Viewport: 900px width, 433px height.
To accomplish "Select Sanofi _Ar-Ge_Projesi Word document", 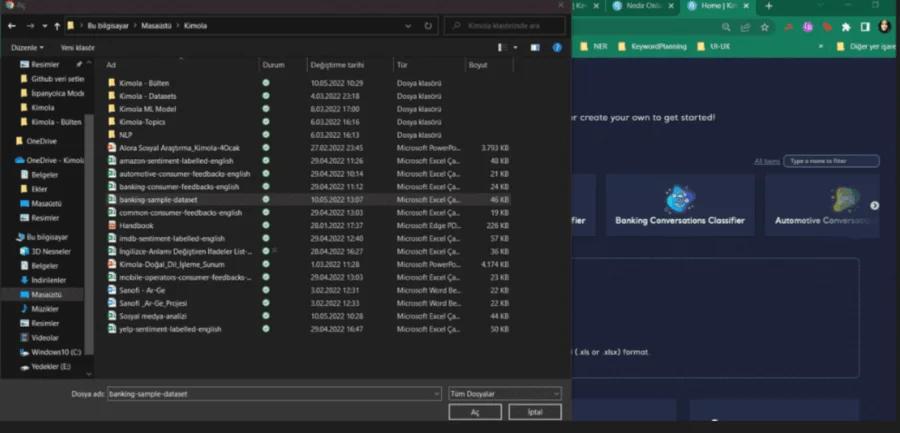I will pyautogui.click(x=153, y=303).
